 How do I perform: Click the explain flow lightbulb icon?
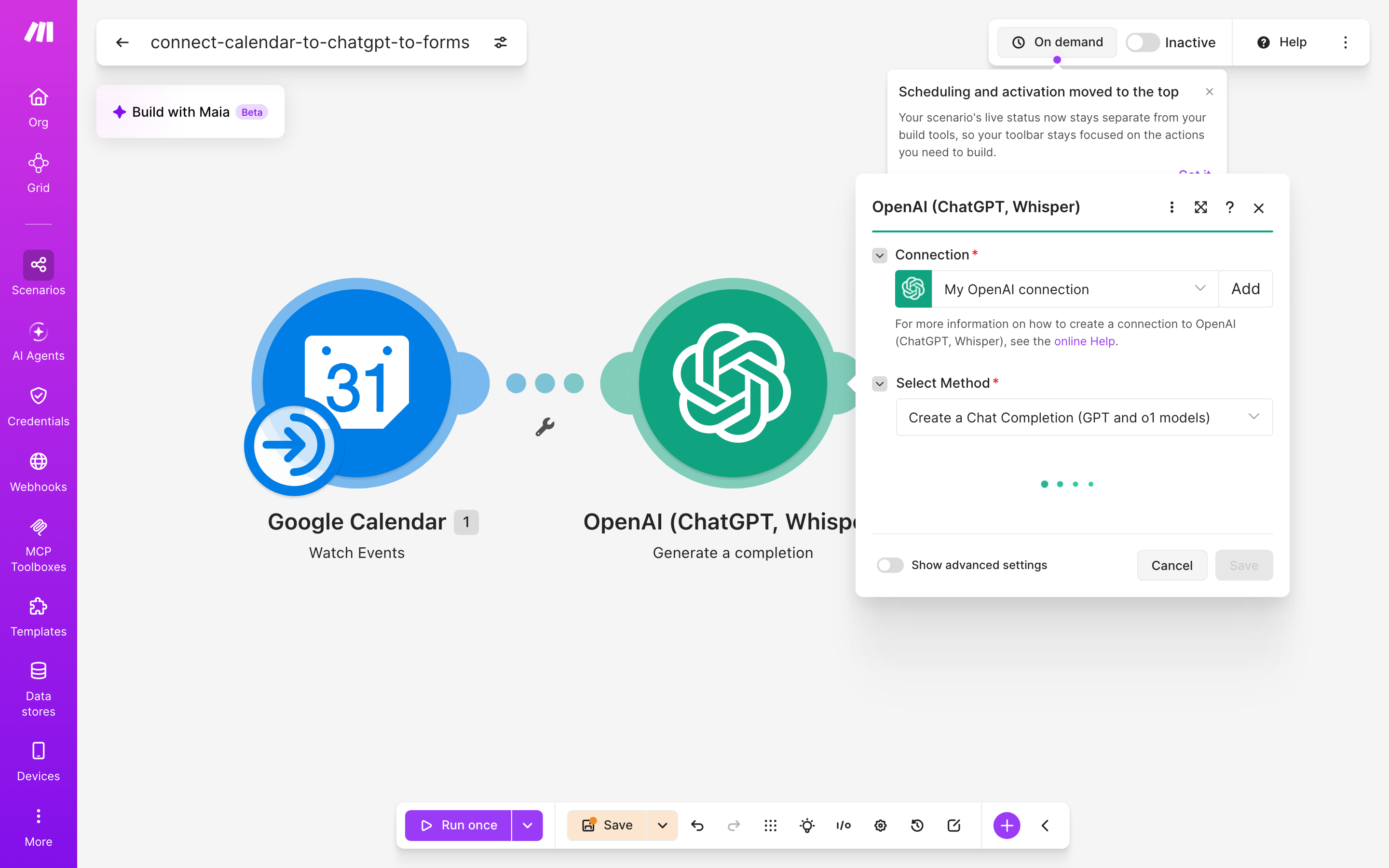[x=807, y=826]
